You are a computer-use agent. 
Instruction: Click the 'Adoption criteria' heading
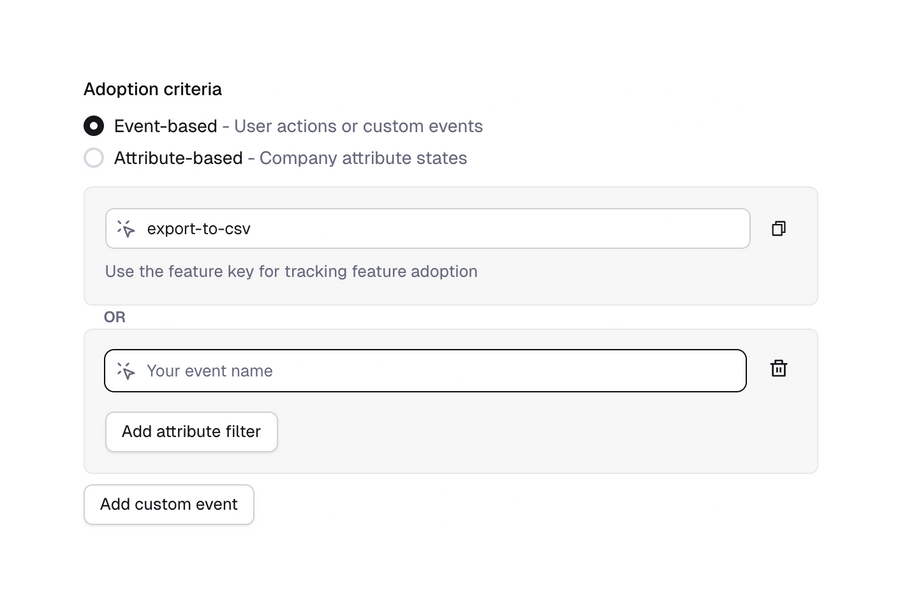tap(152, 89)
